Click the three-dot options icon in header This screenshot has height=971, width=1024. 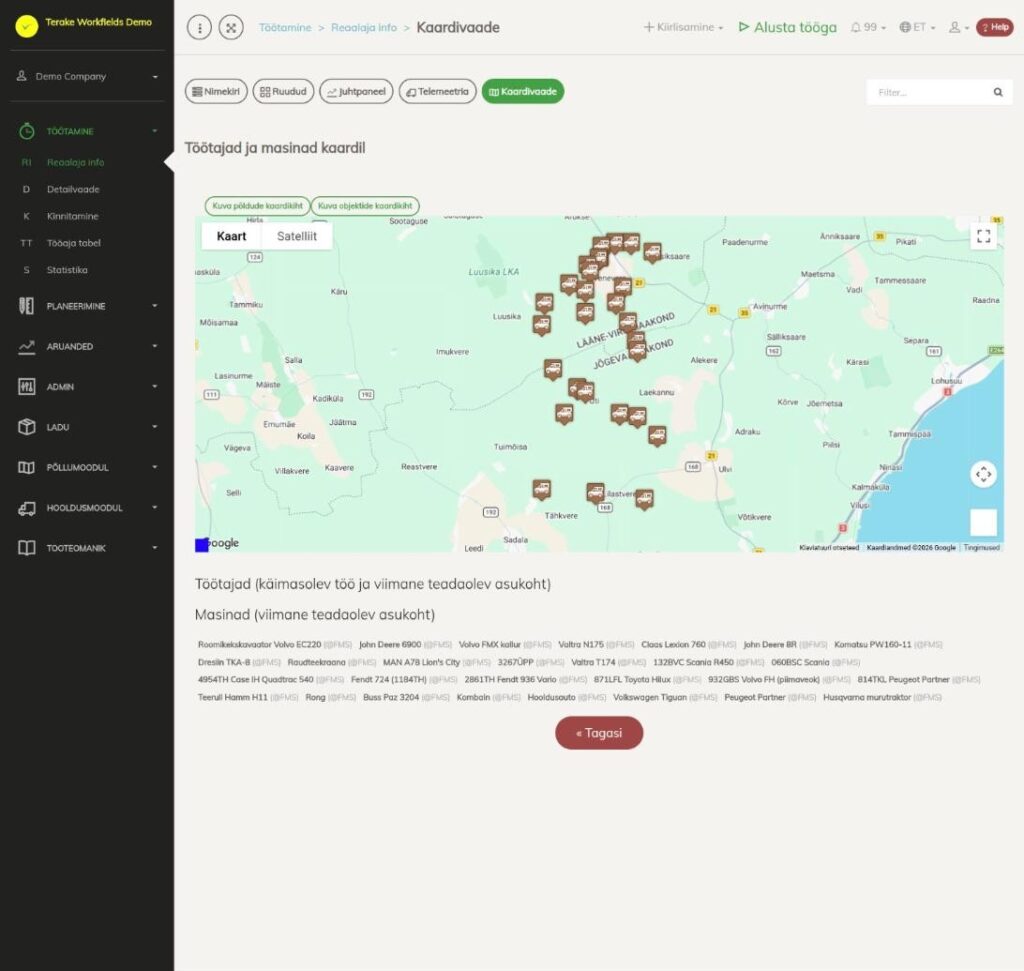coord(199,27)
